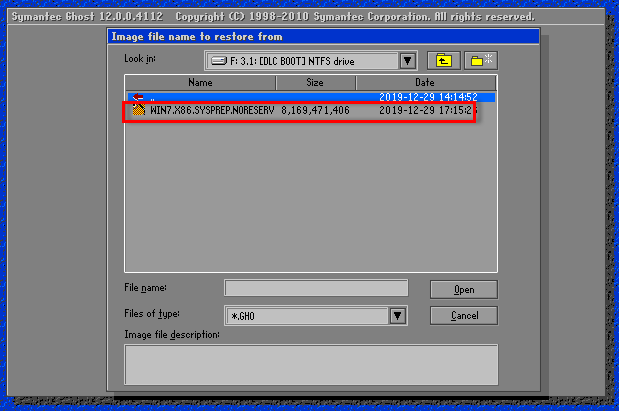The height and width of the screenshot is (411, 619).
Task: Select the WIN7.X86.SYSPREP.NORESERV file name
Action: click(212, 111)
